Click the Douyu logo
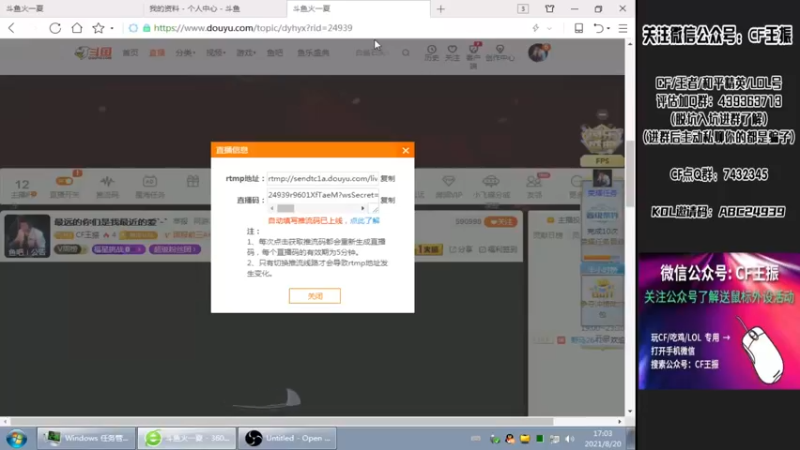Screen dimensions: 800x450 click(x=93, y=53)
